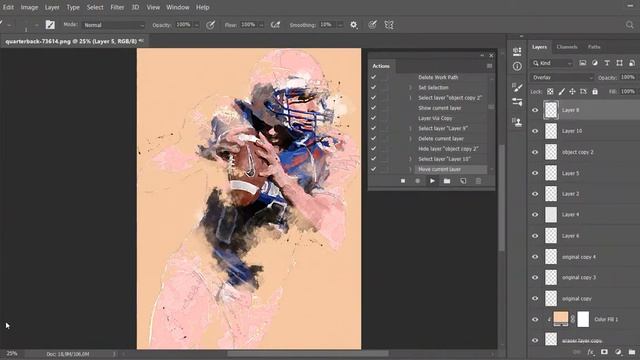Filter layers by adjustment layers icon
Image resolution: width=640 pixels, height=360 pixels.
coord(595,63)
